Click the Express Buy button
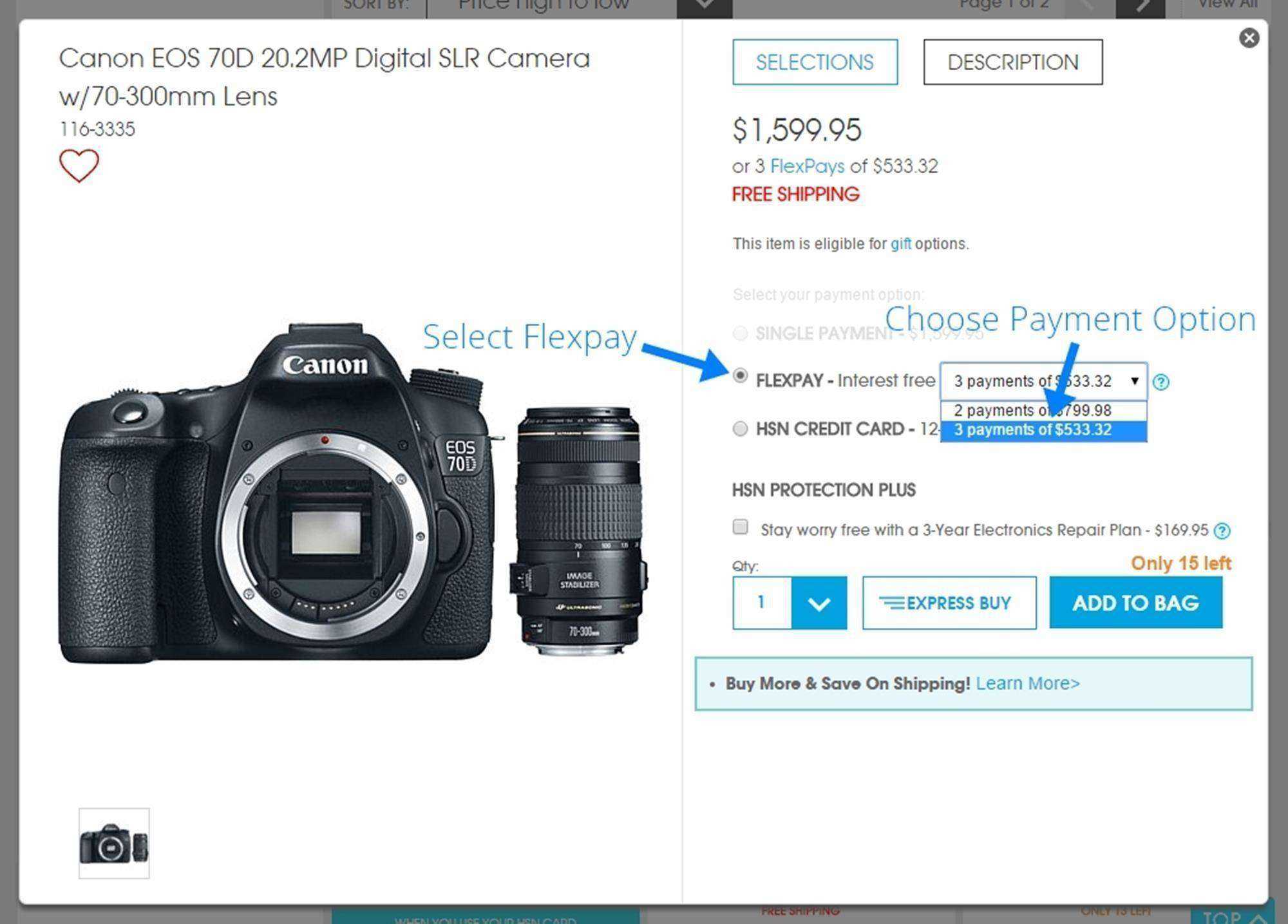The width and height of the screenshot is (1288, 924). [949, 603]
